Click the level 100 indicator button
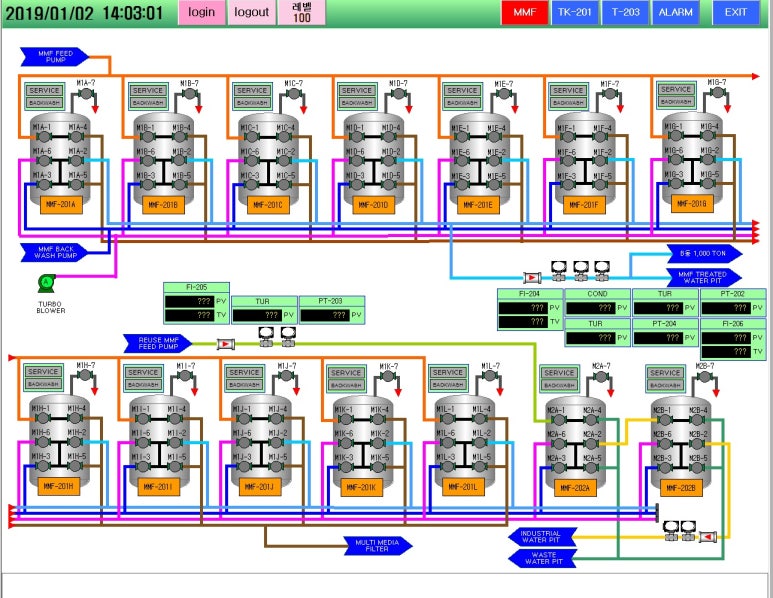This screenshot has height=598, width=773. [302, 12]
